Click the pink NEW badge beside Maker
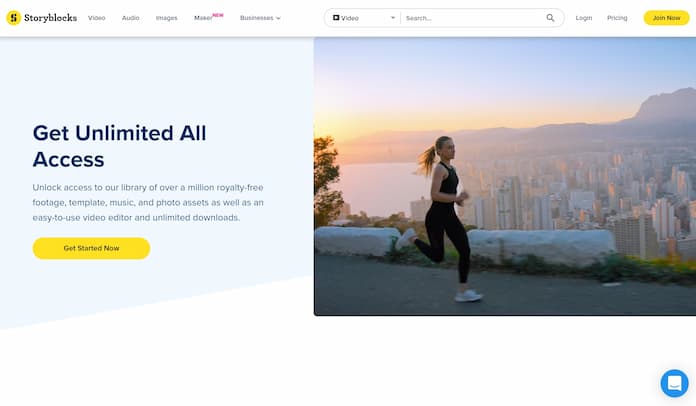The image size is (696, 406). coord(218,15)
